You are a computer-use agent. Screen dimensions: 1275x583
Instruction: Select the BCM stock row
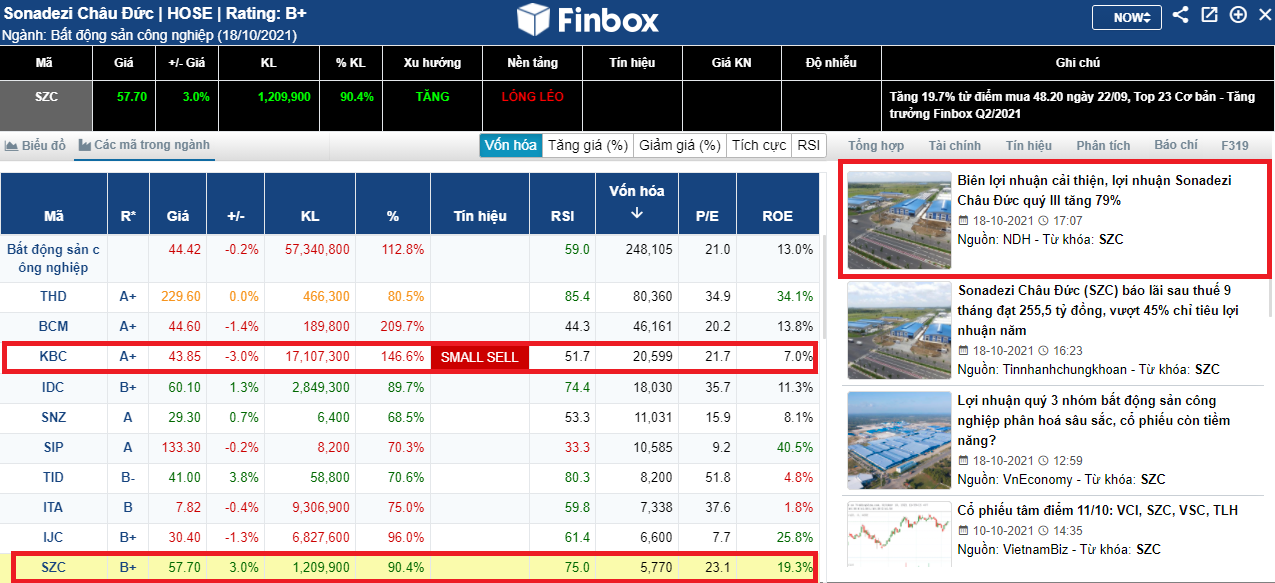click(x=410, y=326)
